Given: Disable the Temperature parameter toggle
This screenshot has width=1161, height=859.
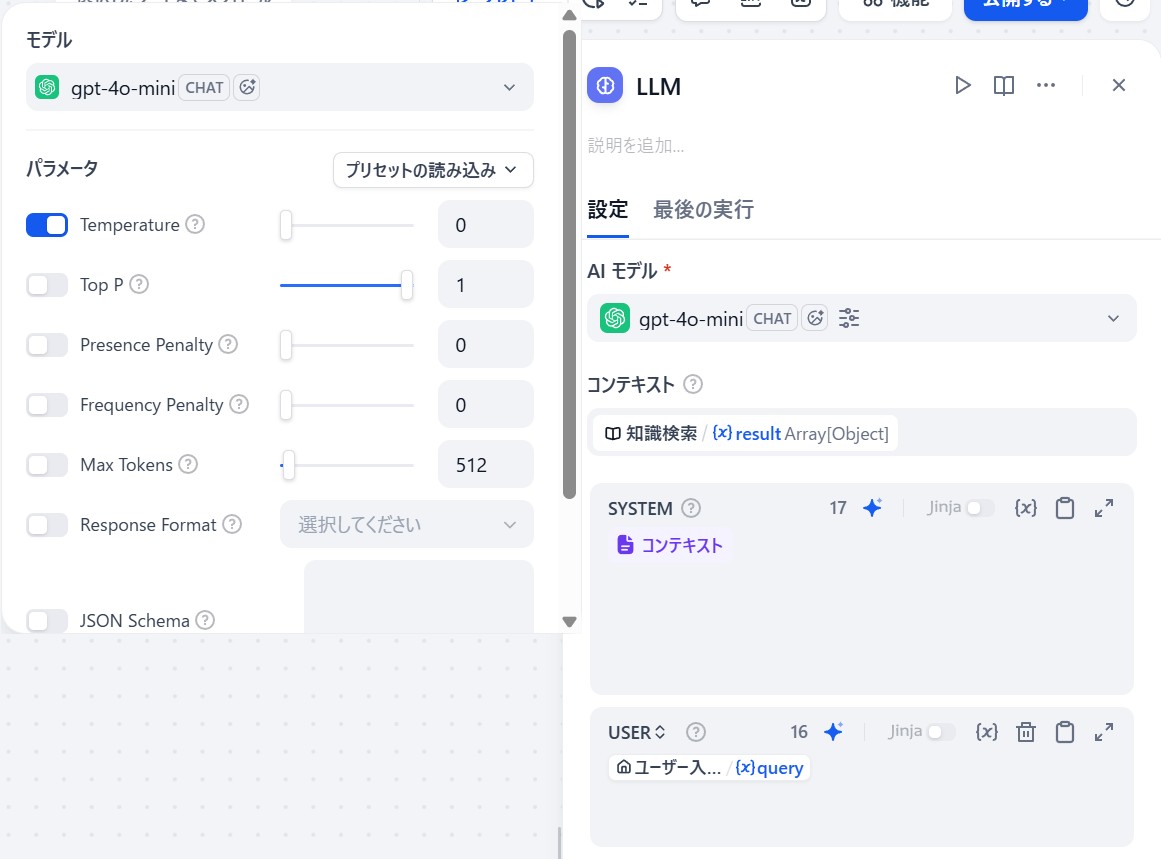Looking at the screenshot, I should (46, 224).
